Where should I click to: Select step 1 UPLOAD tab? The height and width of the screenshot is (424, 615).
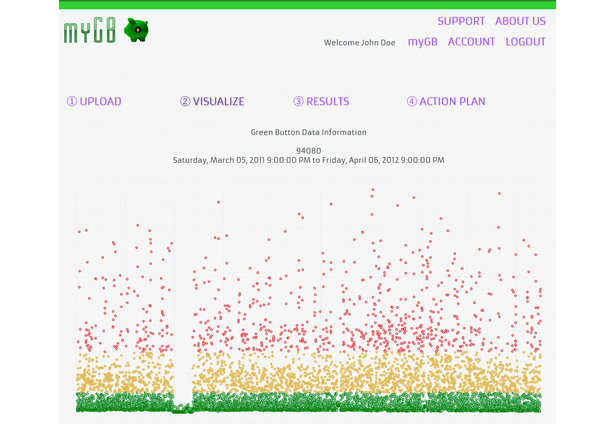tap(94, 102)
